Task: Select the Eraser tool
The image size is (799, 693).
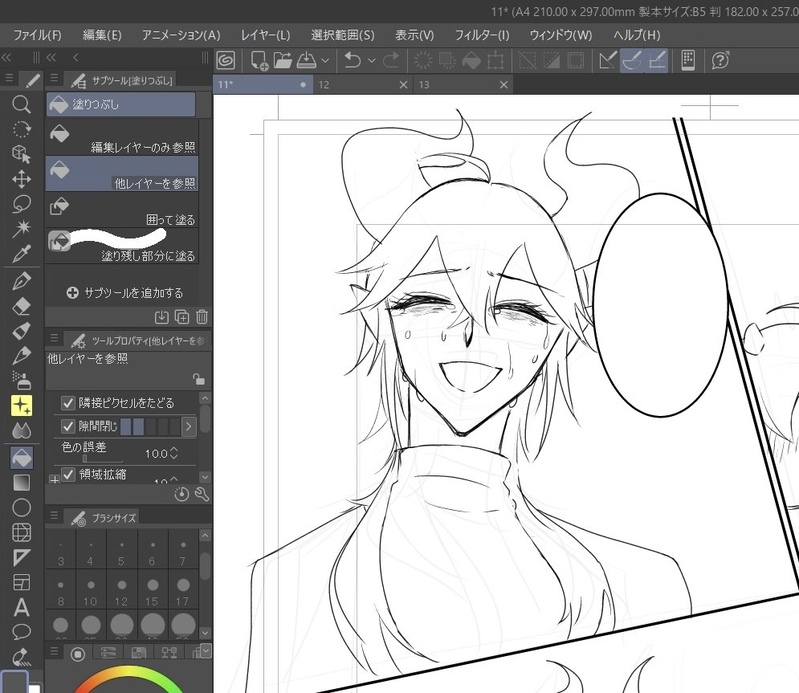Action: pos(21,306)
